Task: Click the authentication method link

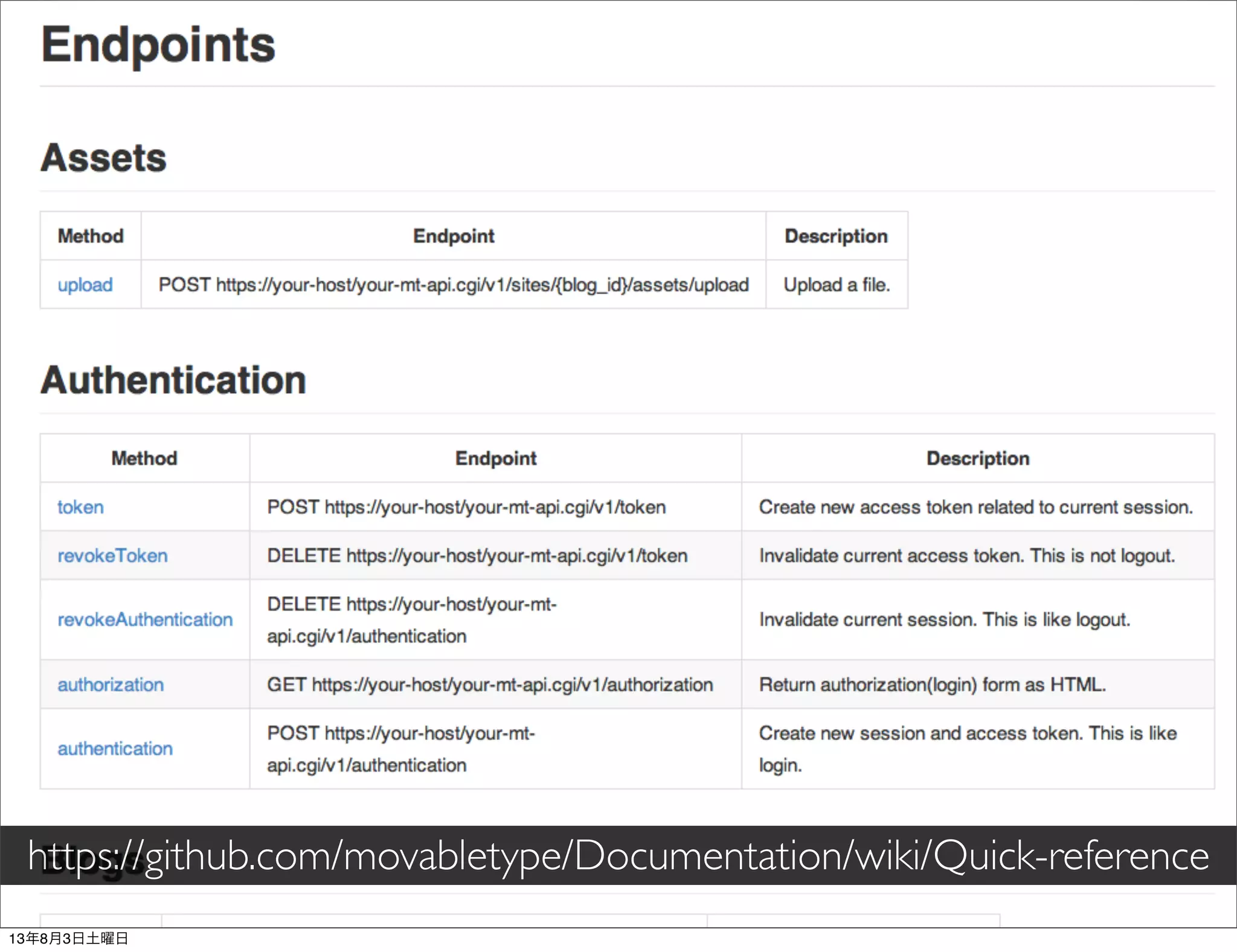Action: (x=115, y=748)
